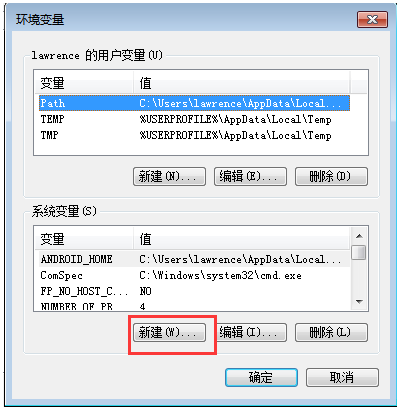
Task: Select the ANDROID_HOME system variable
Action: [x=192, y=259]
